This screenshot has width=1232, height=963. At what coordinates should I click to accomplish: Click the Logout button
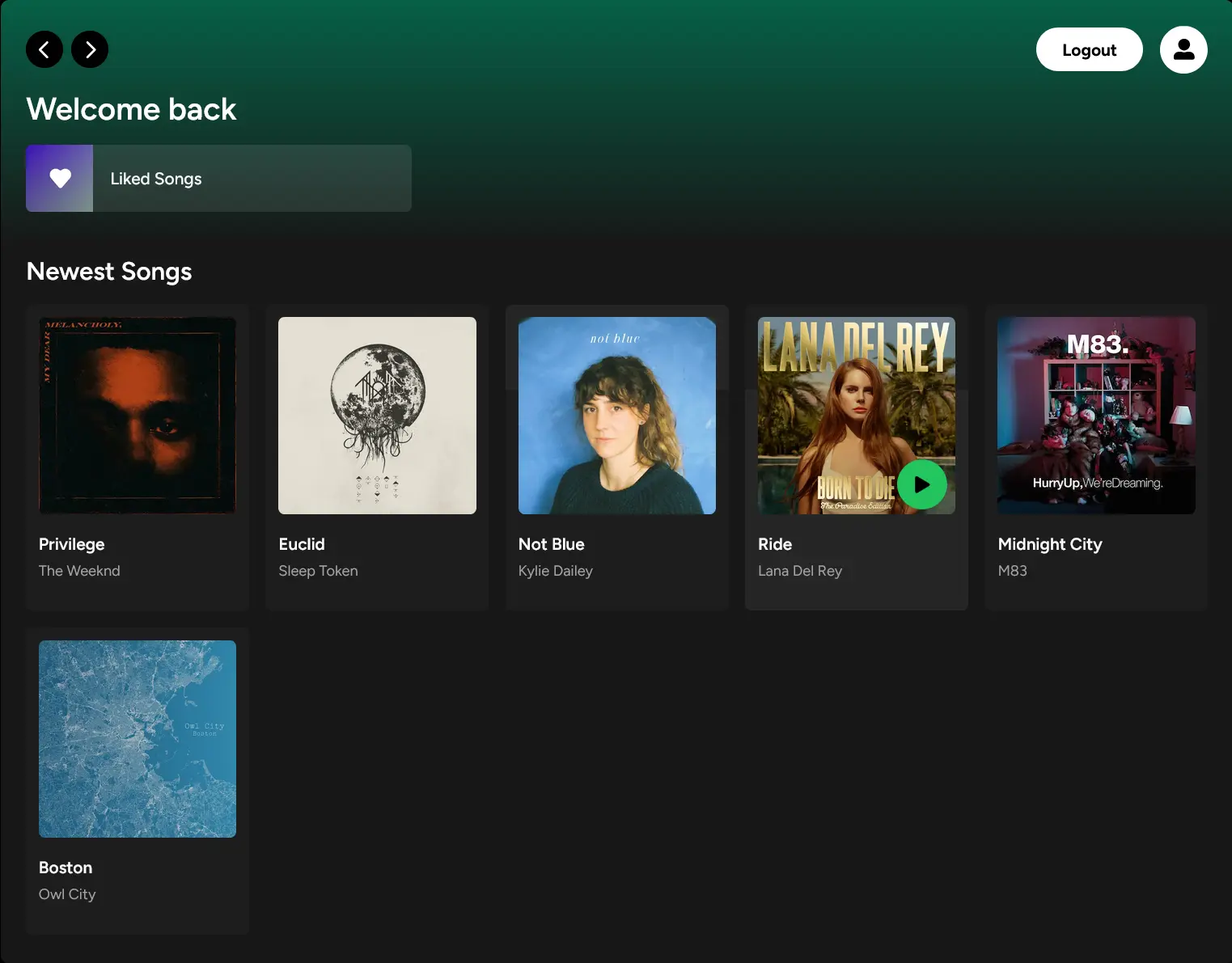pos(1089,50)
